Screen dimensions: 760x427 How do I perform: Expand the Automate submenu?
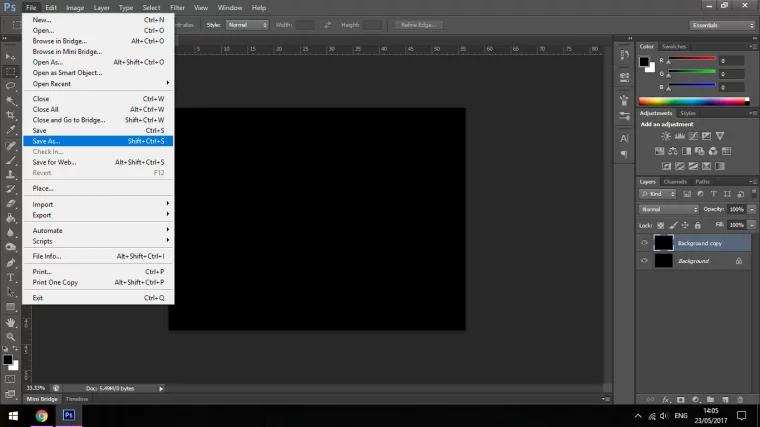98,231
